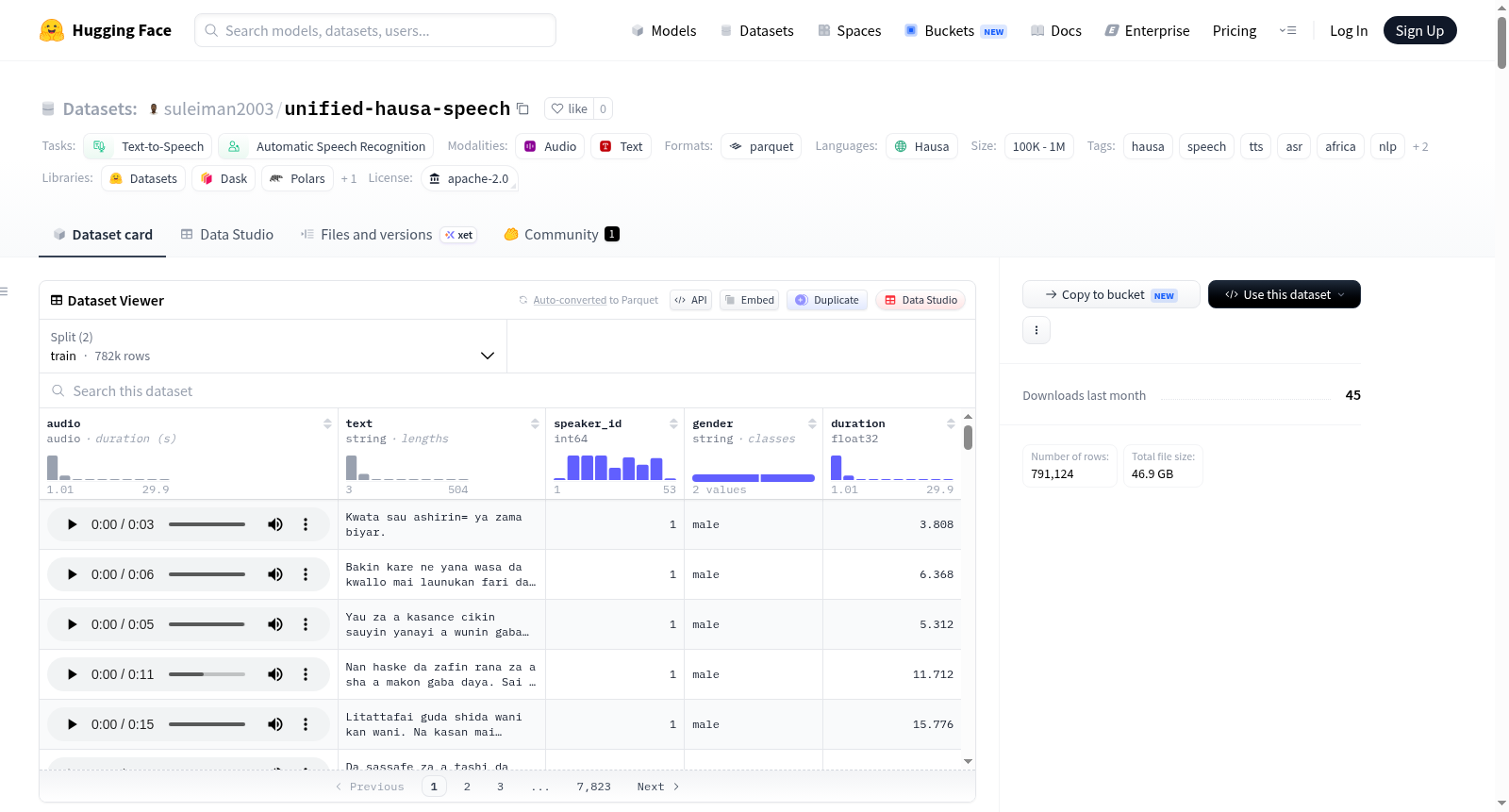Viewport: 1509px width, 812px height.
Task: Show the +2 additional tags
Action: (1420, 147)
